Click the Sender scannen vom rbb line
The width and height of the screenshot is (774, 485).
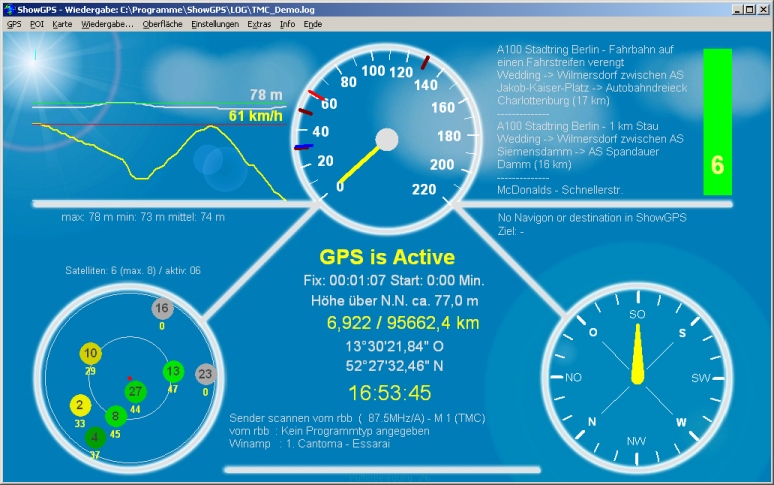(357, 418)
